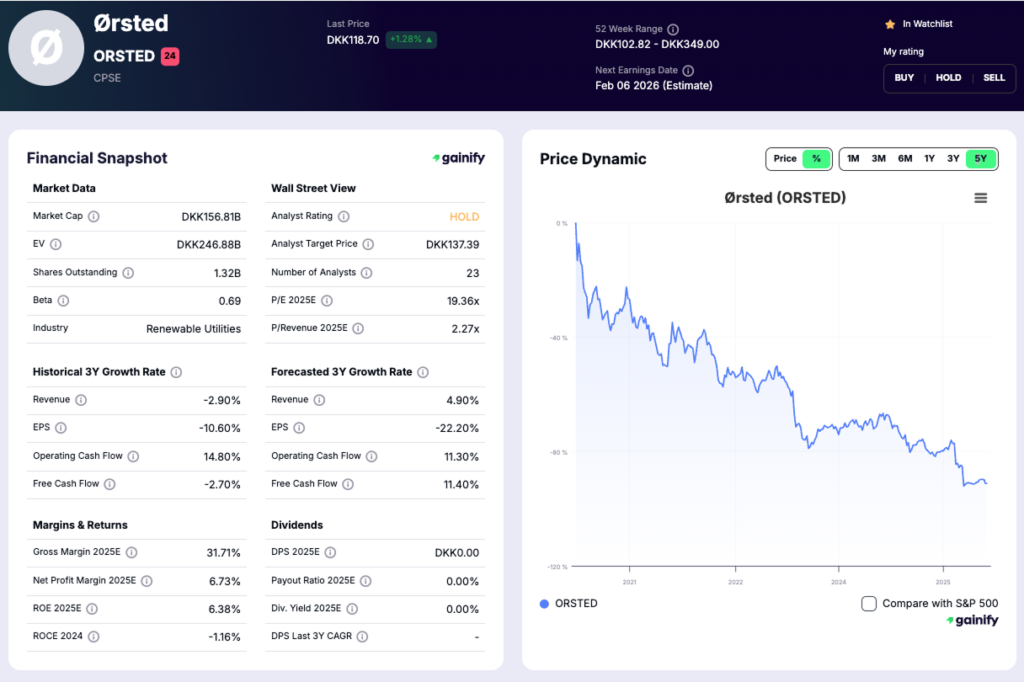Click the gainify logo below the price chart

(972, 620)
